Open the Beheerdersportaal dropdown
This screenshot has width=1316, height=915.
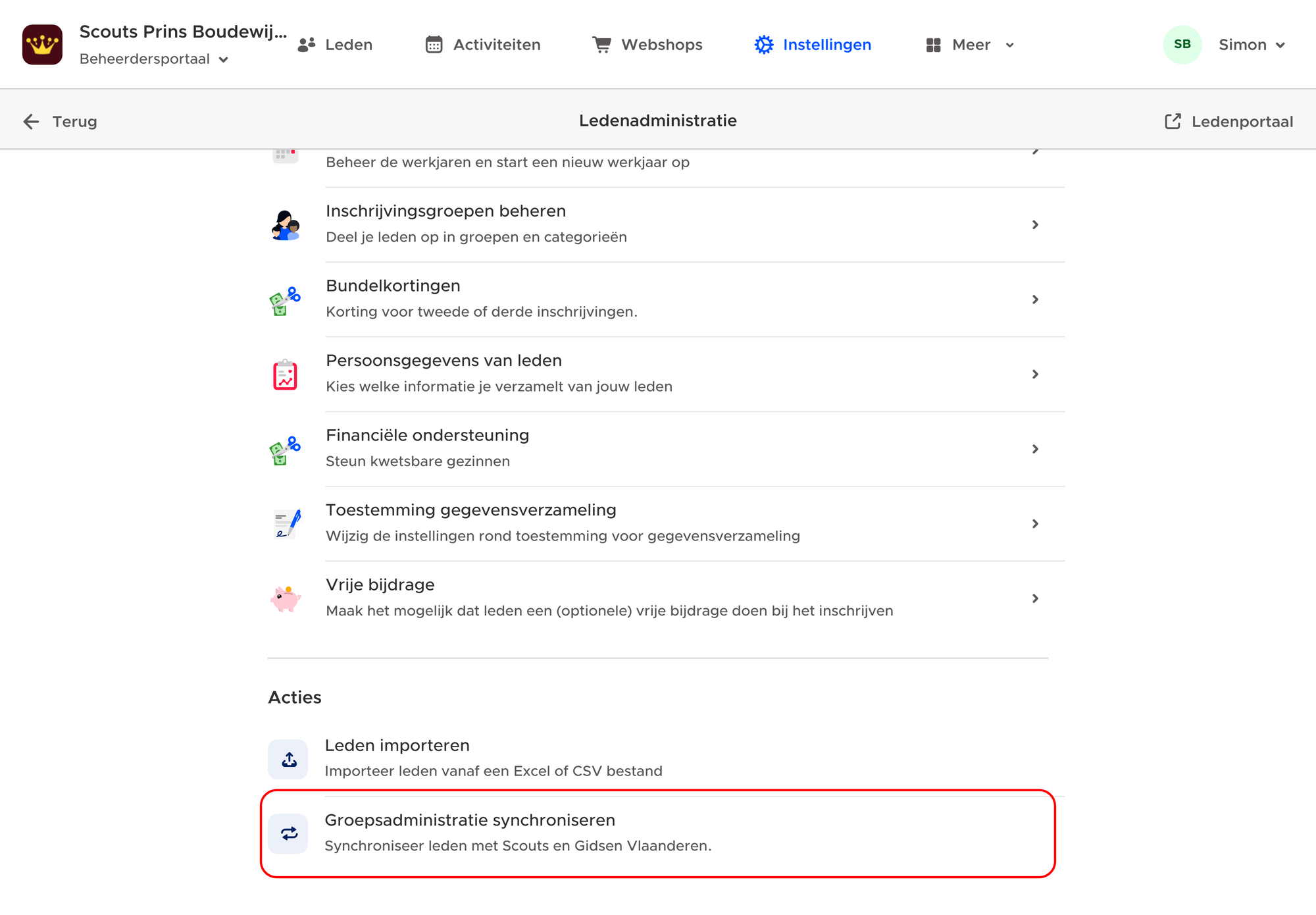(x=154, y=59)
